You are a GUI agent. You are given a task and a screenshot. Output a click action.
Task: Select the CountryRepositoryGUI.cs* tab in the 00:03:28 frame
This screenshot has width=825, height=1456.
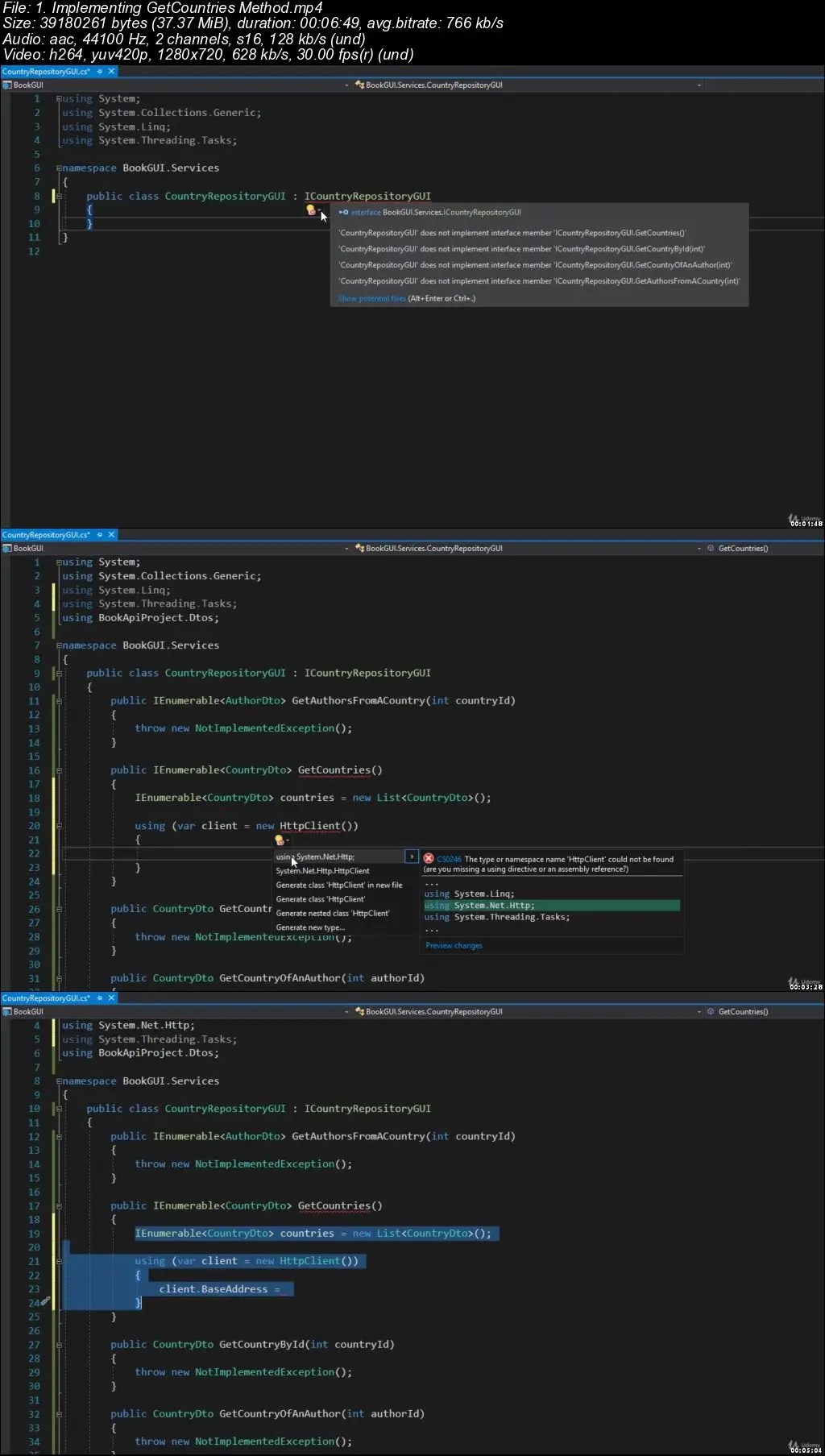47,535
